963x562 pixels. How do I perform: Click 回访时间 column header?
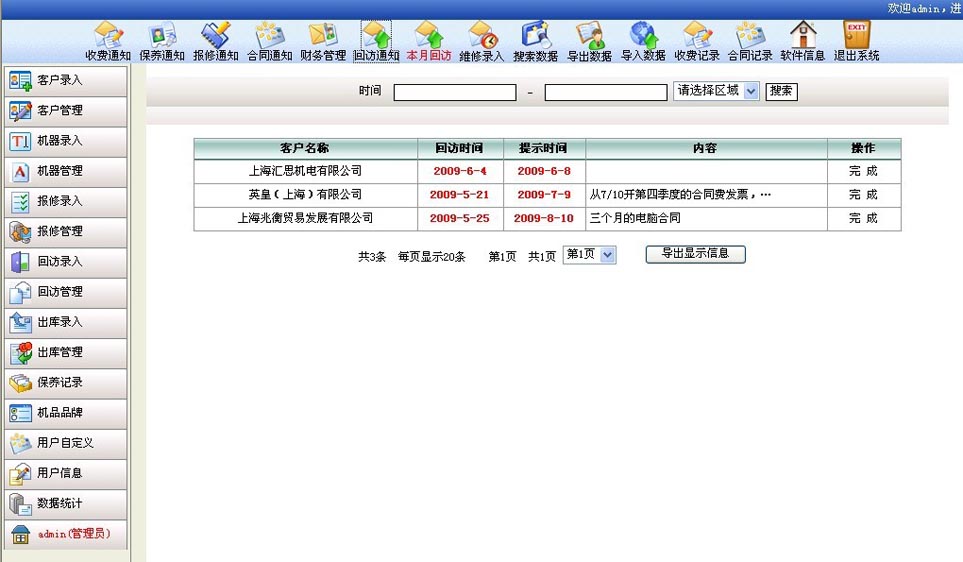[x=459, y=149]
